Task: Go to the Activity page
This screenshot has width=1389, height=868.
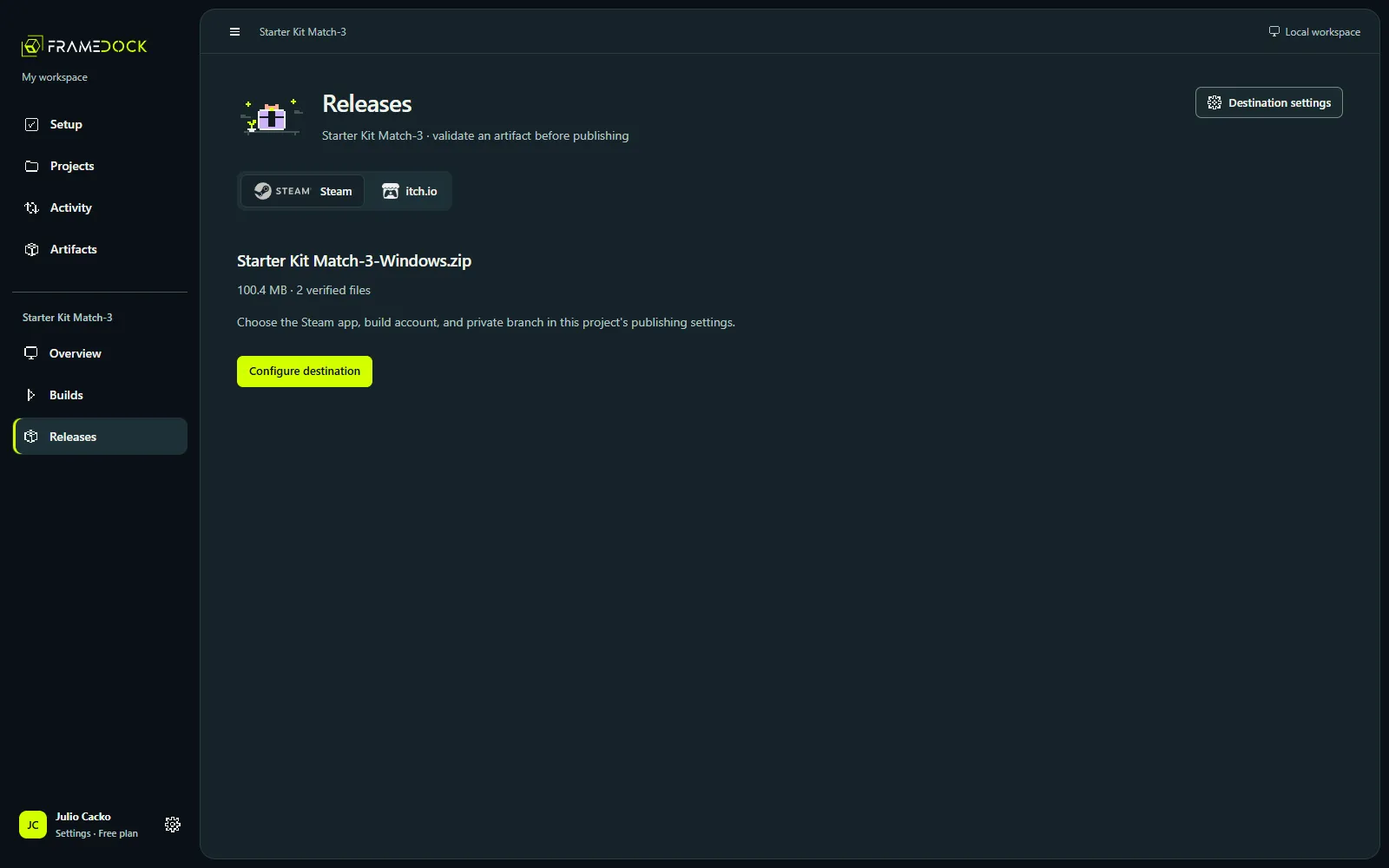Action: [x=100, y=207]
